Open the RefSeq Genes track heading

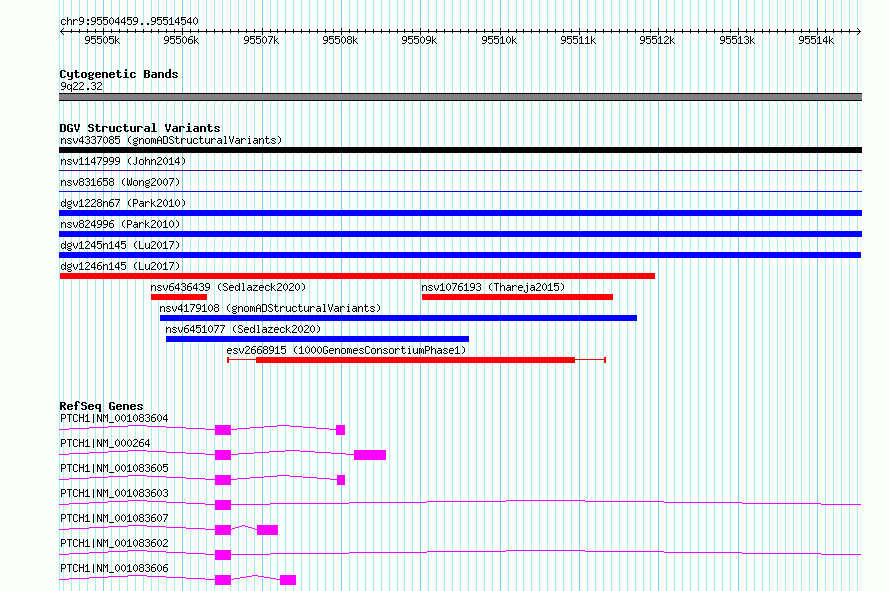tap(102, 406)
